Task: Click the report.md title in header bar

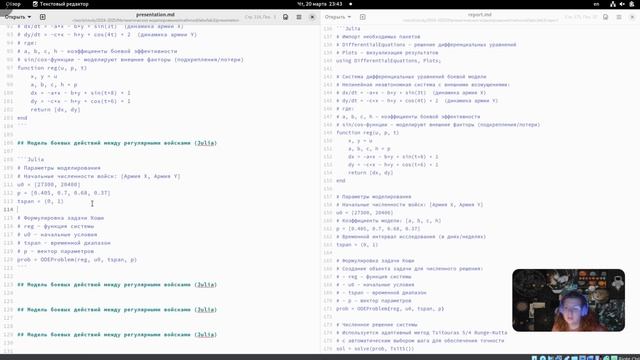Action: [480, 15]
